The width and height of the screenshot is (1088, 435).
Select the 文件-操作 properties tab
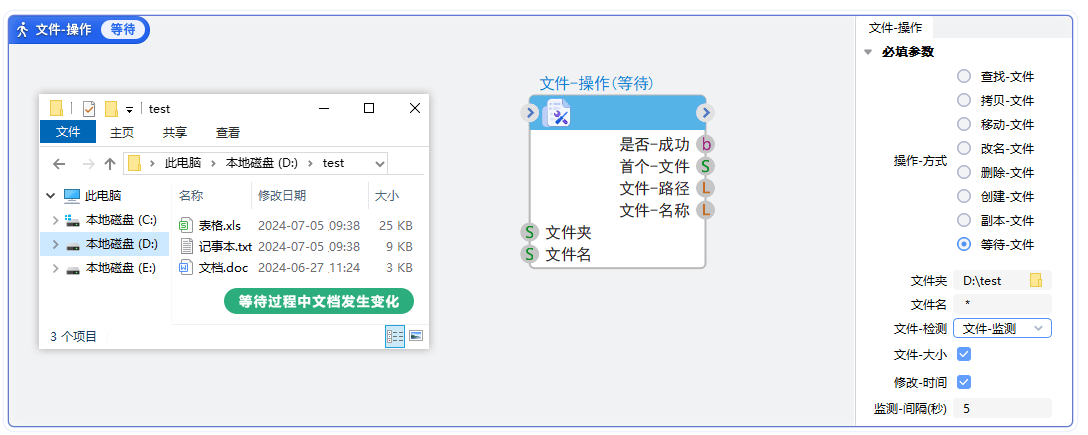coord(895,28)
